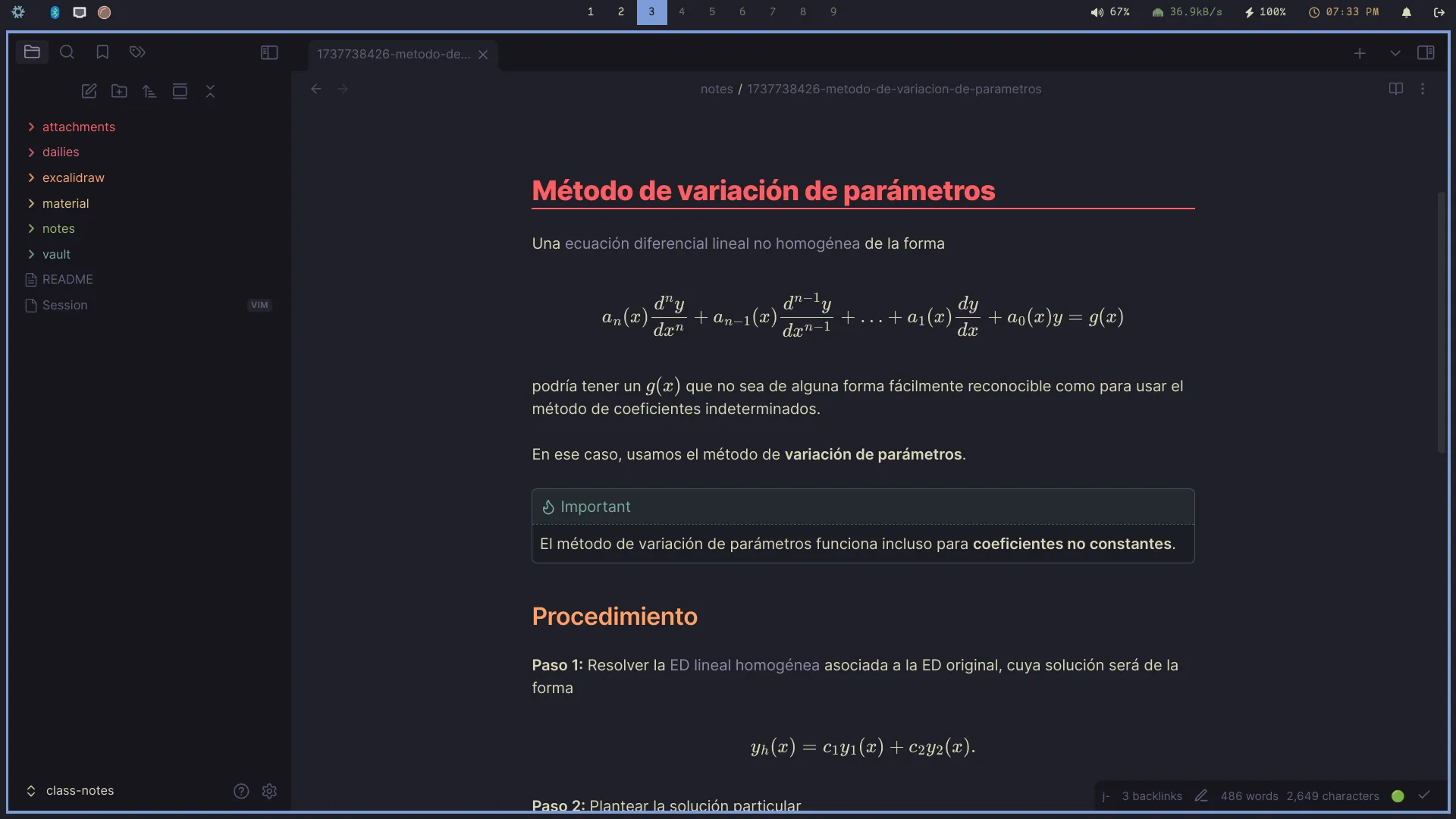Open the note's more options menu

(x=1423, y=89)
